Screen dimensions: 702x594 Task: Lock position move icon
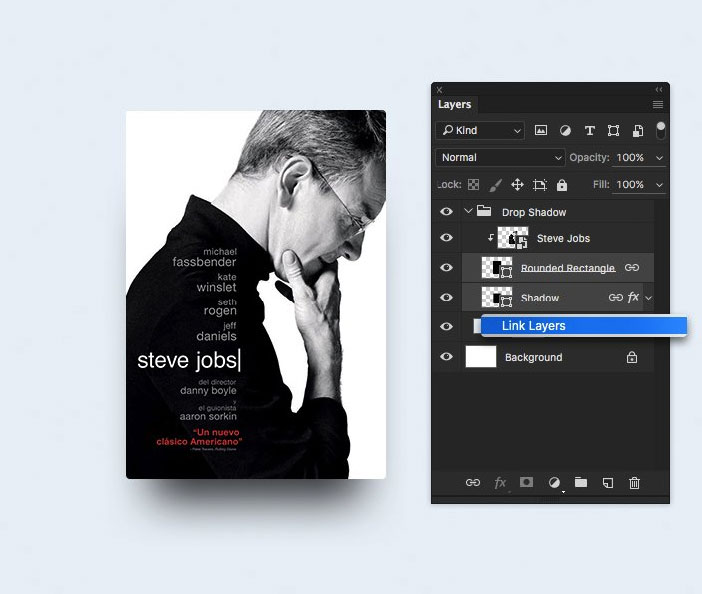(x=518, y=184)
